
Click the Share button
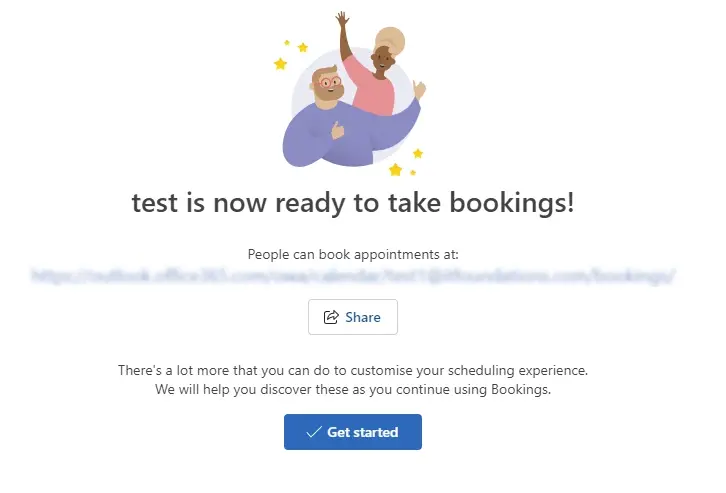tap(353, 317)
